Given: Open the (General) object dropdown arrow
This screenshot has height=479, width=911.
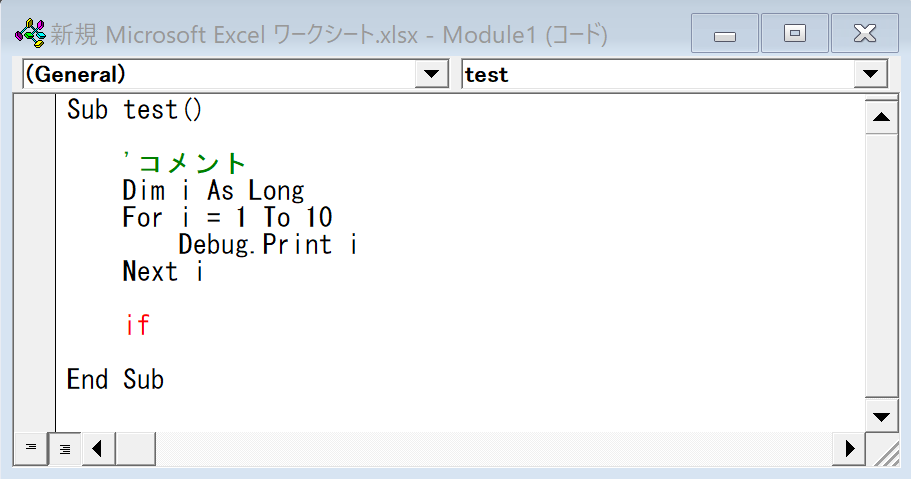Looking at the screenshot, I should (432, 74).
